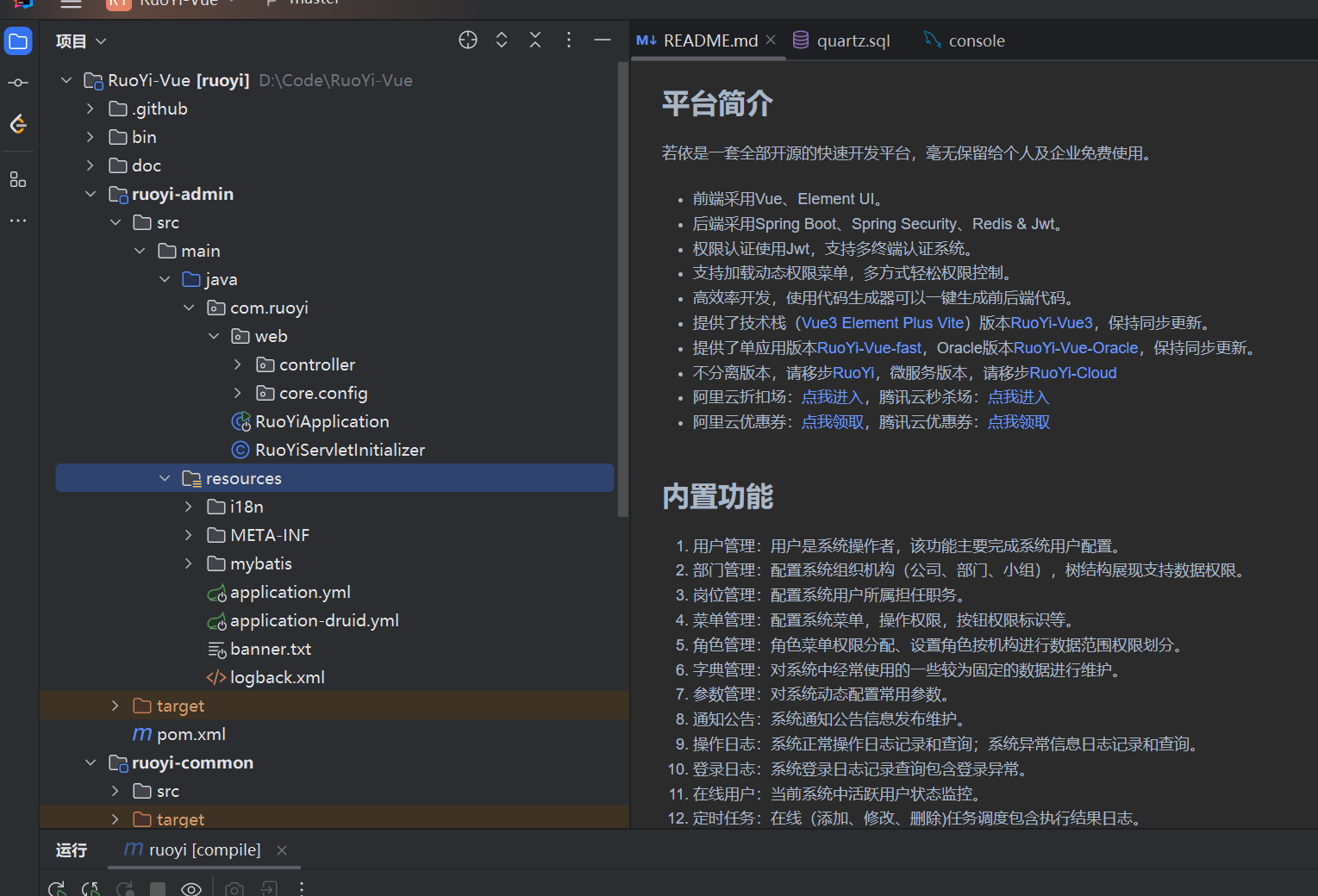Click 点我领取 link after 腾讯云优惠券

point(1019,422)
